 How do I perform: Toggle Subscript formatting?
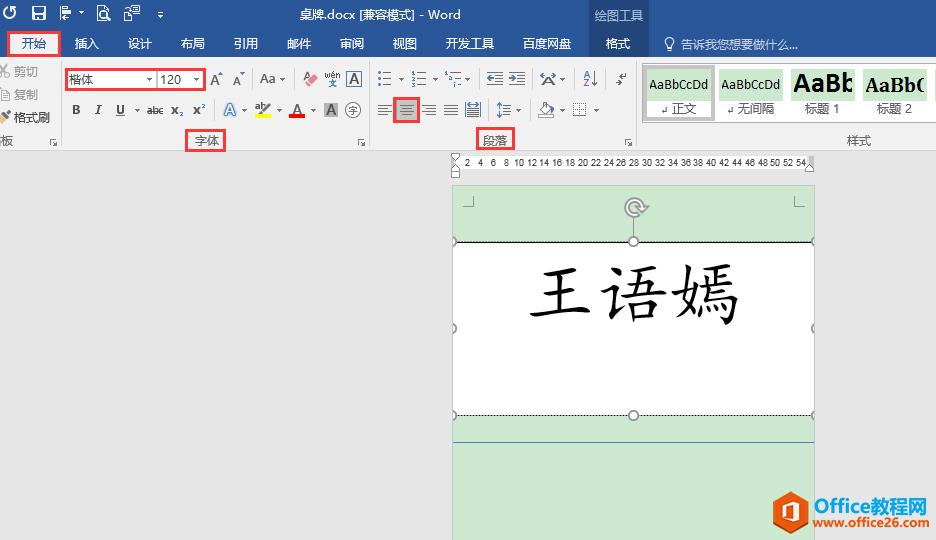tap(177, 110)
